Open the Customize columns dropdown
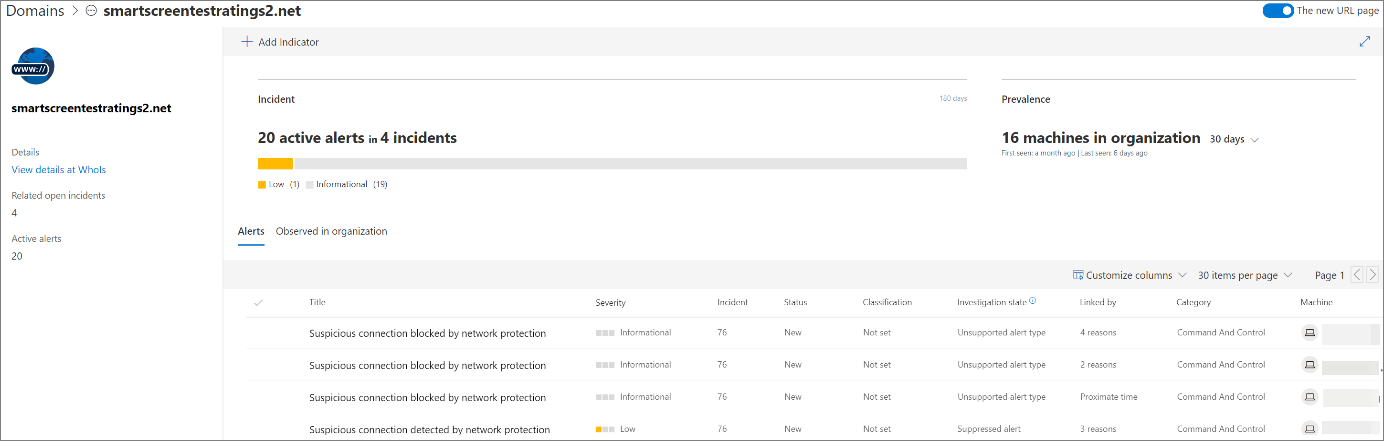The image size is (1384, 441). pos(1129,275)
